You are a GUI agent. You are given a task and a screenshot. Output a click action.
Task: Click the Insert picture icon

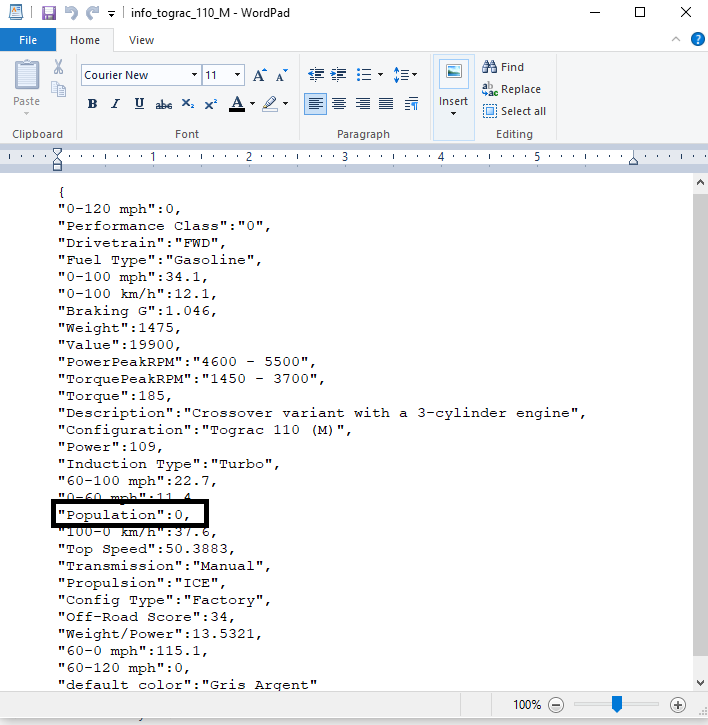point(454,73)
